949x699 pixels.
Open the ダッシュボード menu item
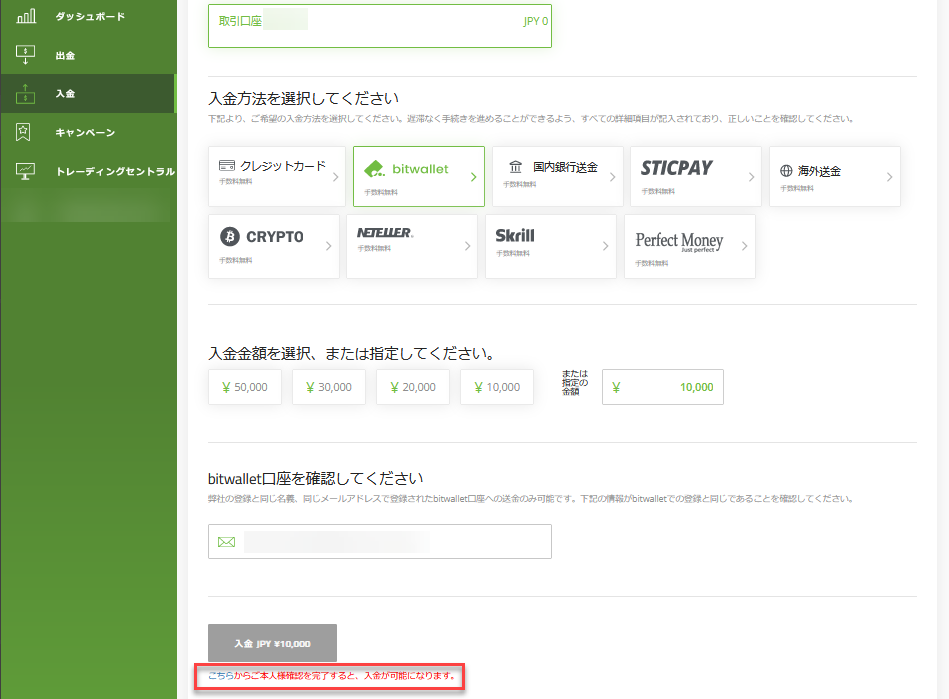click(x=90, y=16)
